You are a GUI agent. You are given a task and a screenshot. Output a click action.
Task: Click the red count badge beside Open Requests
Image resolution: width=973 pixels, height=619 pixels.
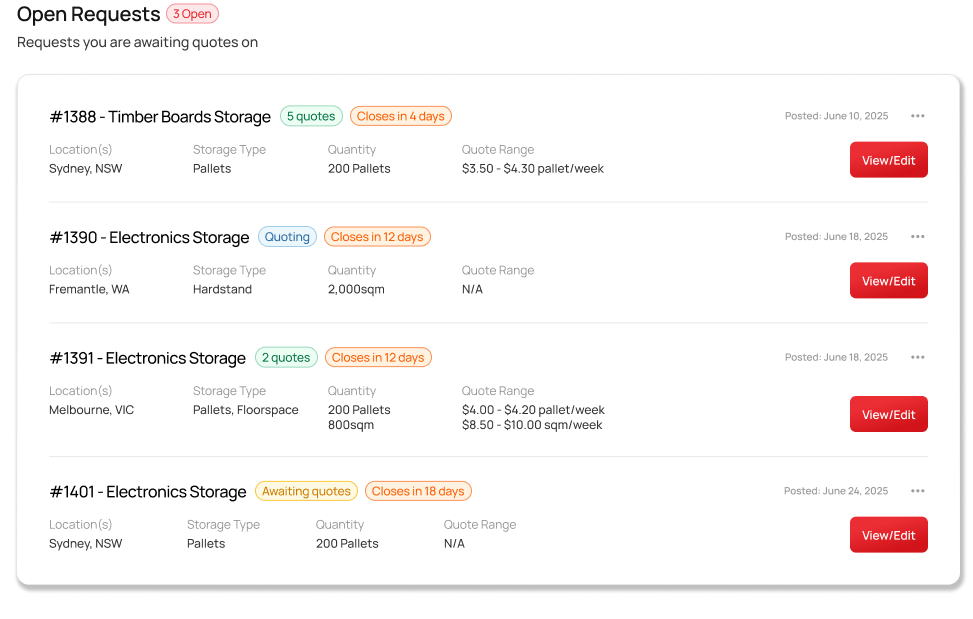pos(192,14)
